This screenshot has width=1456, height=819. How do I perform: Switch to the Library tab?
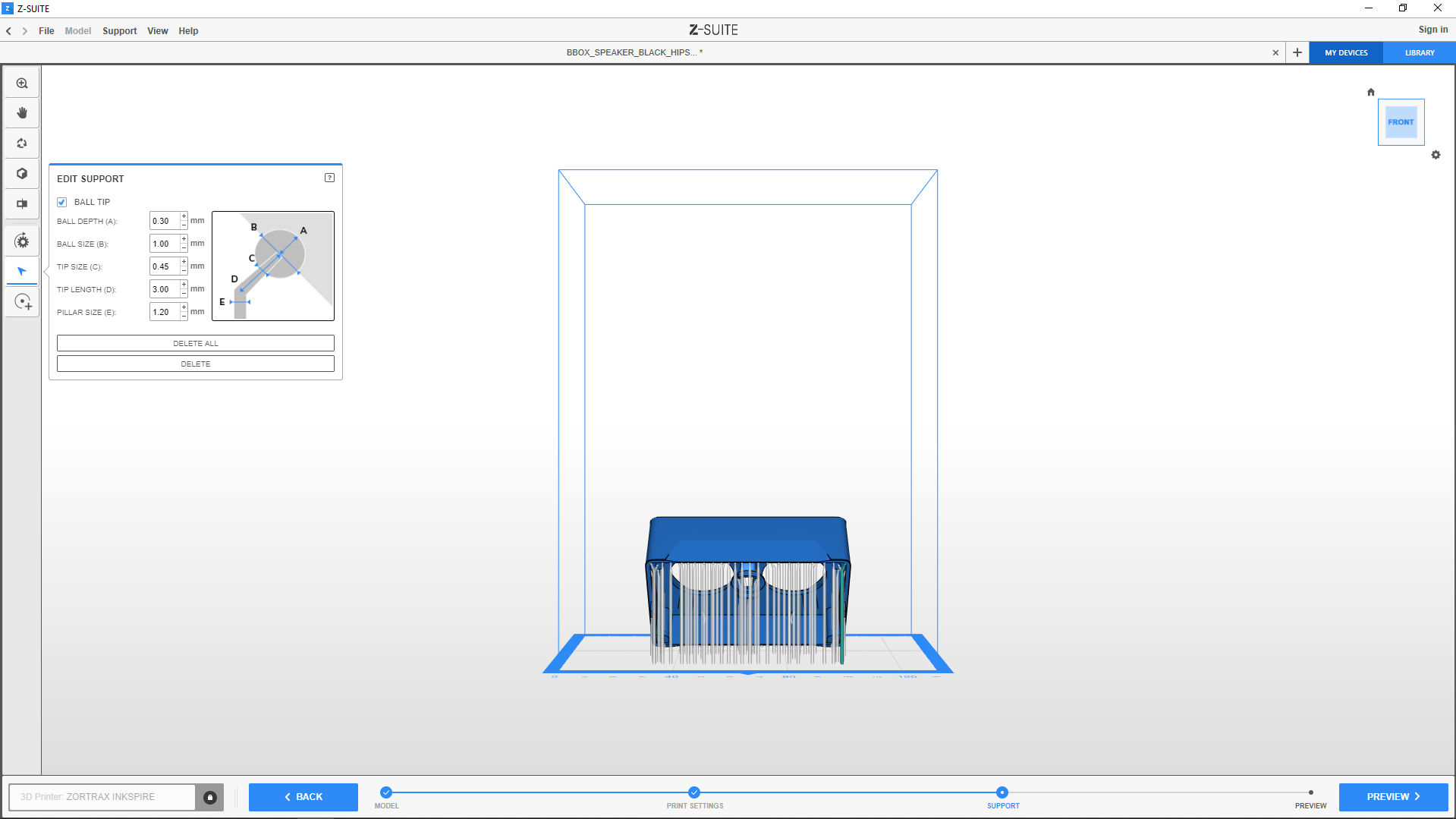pos(1419,53)
